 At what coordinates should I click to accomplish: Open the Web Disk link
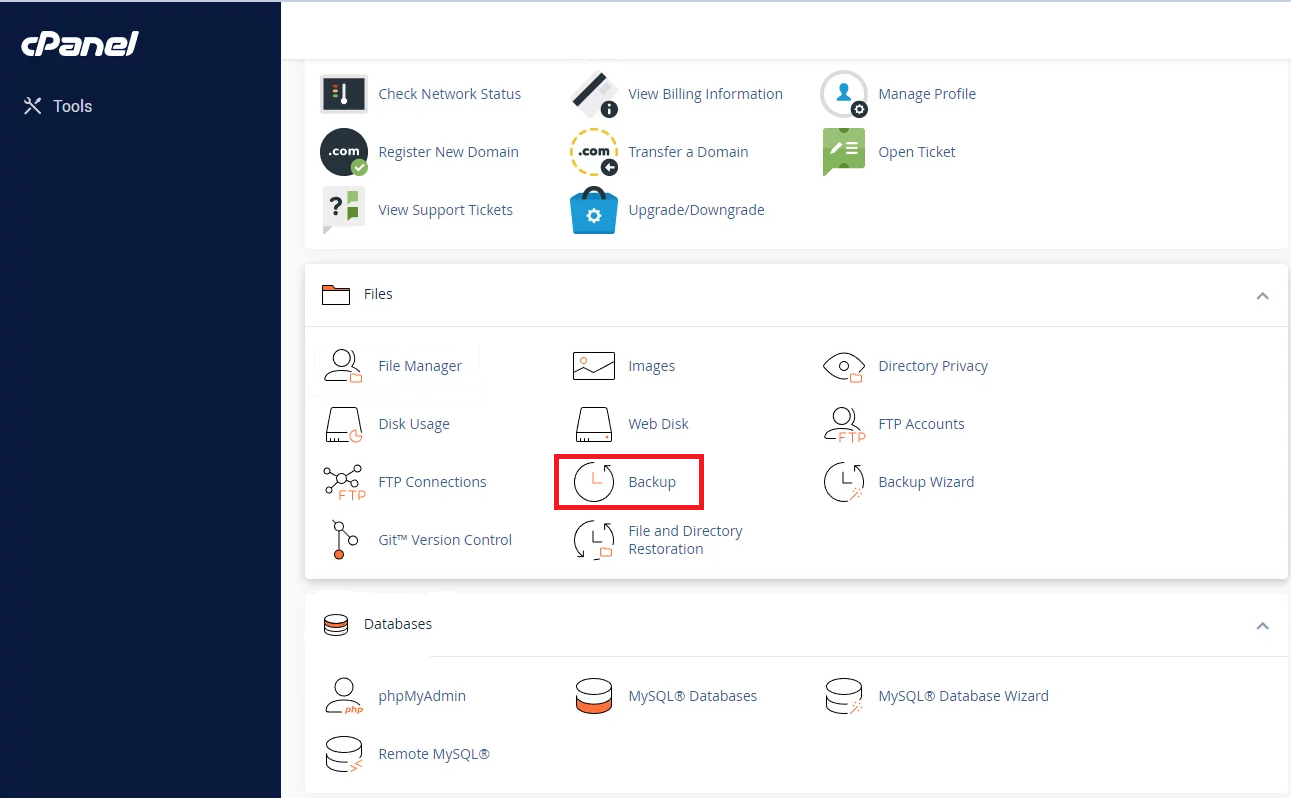point(659,424)
